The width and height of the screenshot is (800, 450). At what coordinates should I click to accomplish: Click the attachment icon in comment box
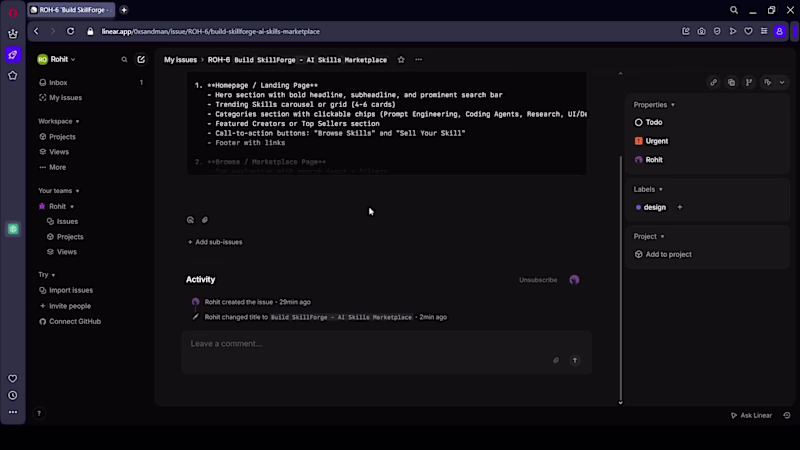(x=556, y=360)
